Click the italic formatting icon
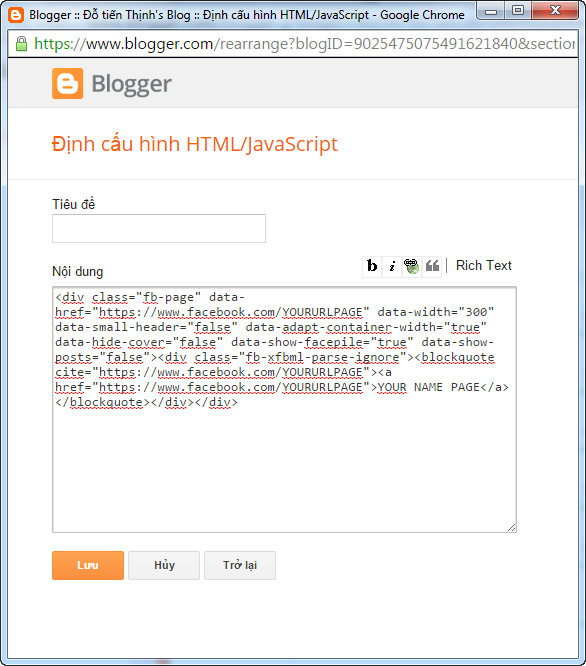586x666 pixels. tap(392, 266)
